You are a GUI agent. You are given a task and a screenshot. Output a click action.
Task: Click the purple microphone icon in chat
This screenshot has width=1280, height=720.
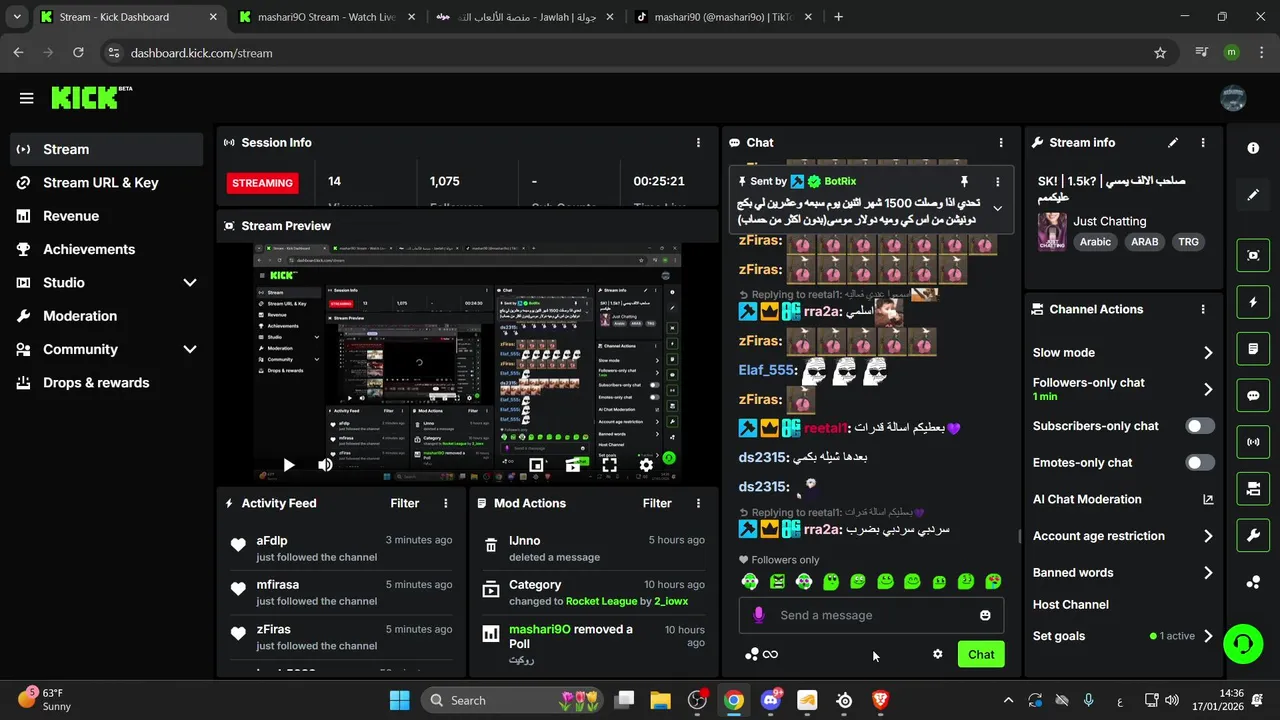coord(758,615)
